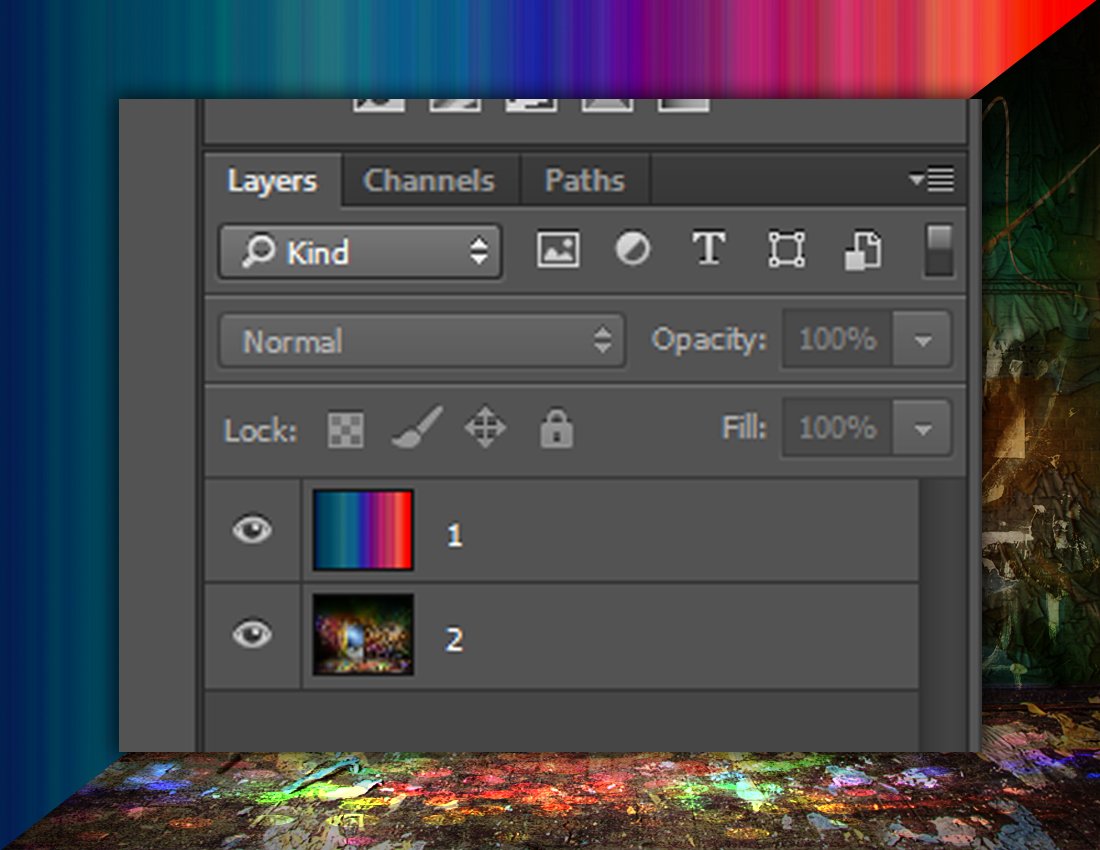1100x850 pixels.
Task: Click the lock all padlock icon
Action: coord(556,430)
